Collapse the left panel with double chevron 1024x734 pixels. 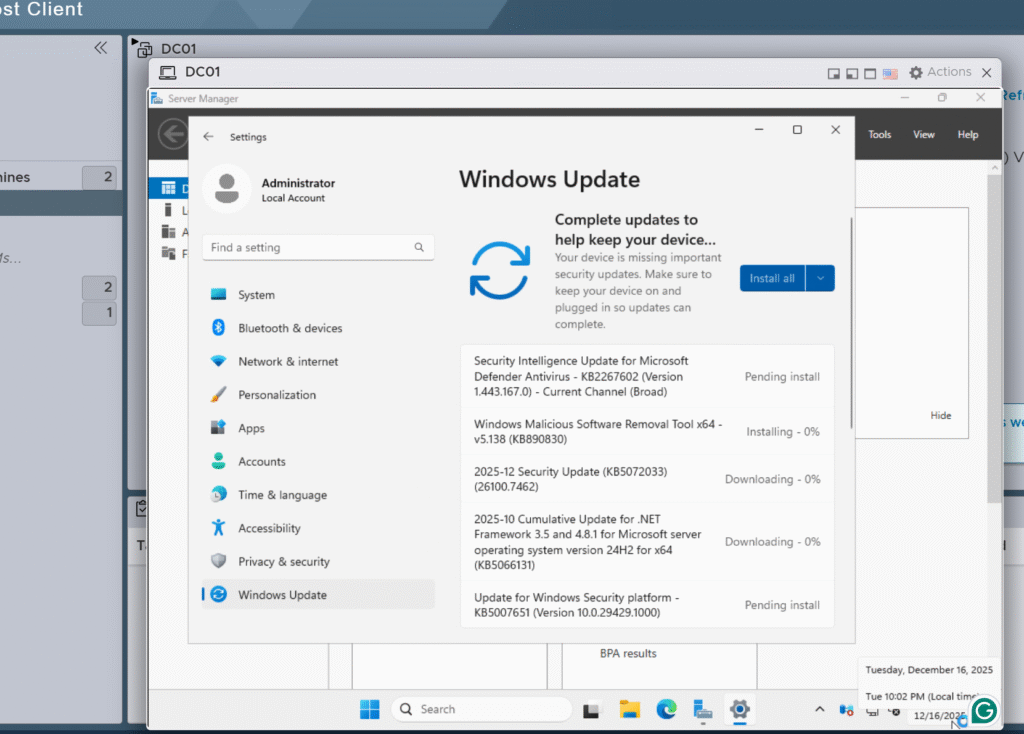click(101, 48)
